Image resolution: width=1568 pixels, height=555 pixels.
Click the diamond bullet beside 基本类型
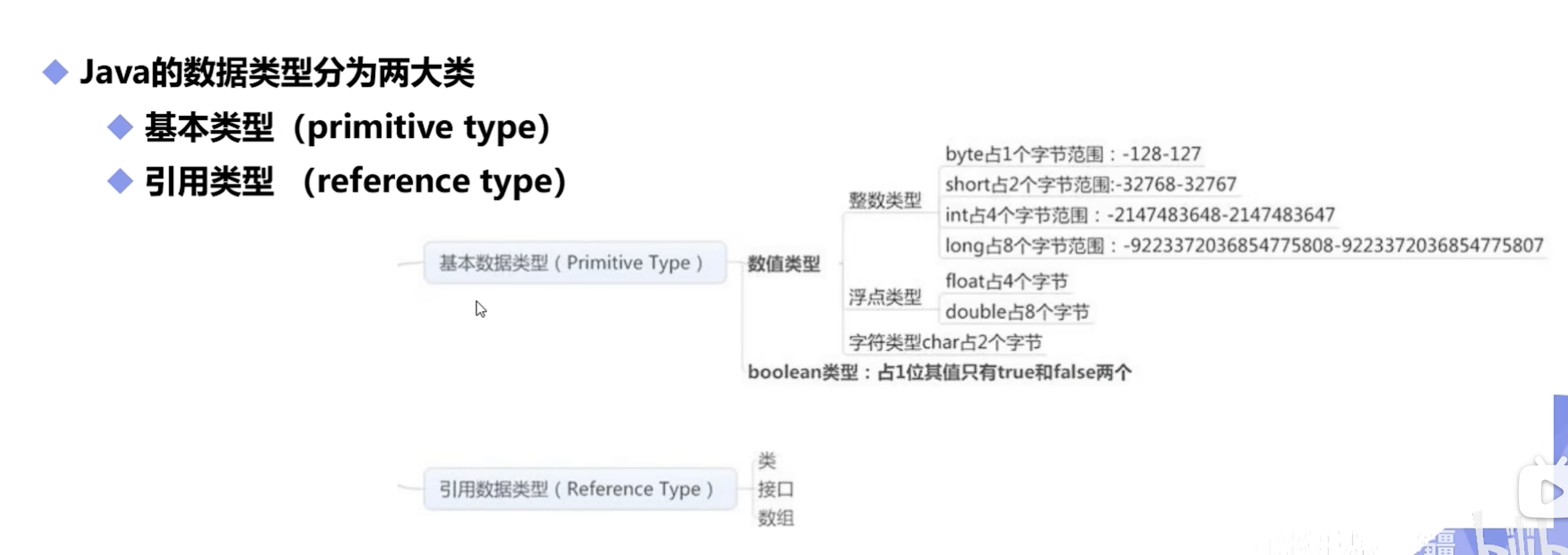pos(120,127)
